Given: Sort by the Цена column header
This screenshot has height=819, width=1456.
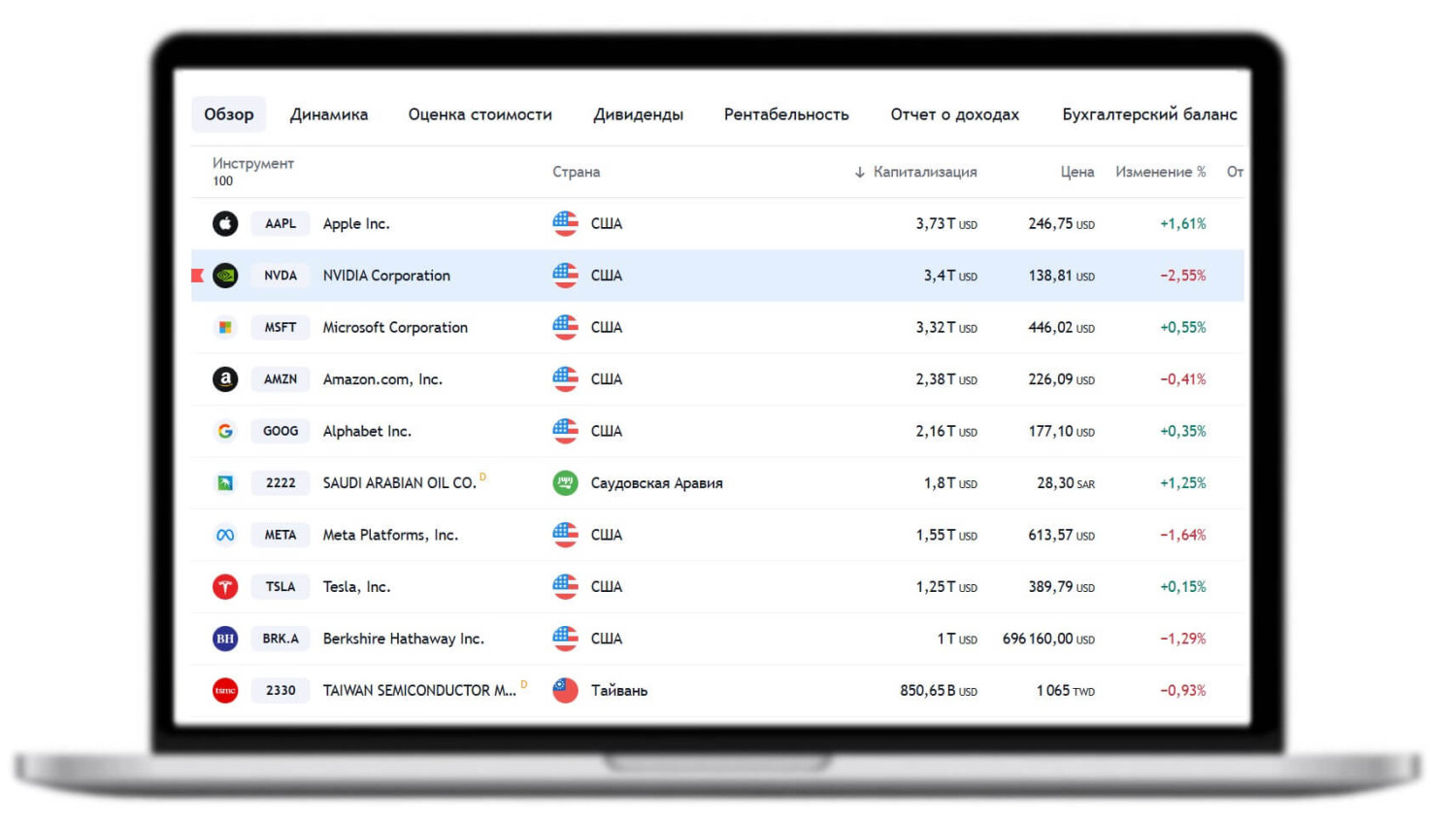Looking at the screenshot, I should [x=1077, y=173].
